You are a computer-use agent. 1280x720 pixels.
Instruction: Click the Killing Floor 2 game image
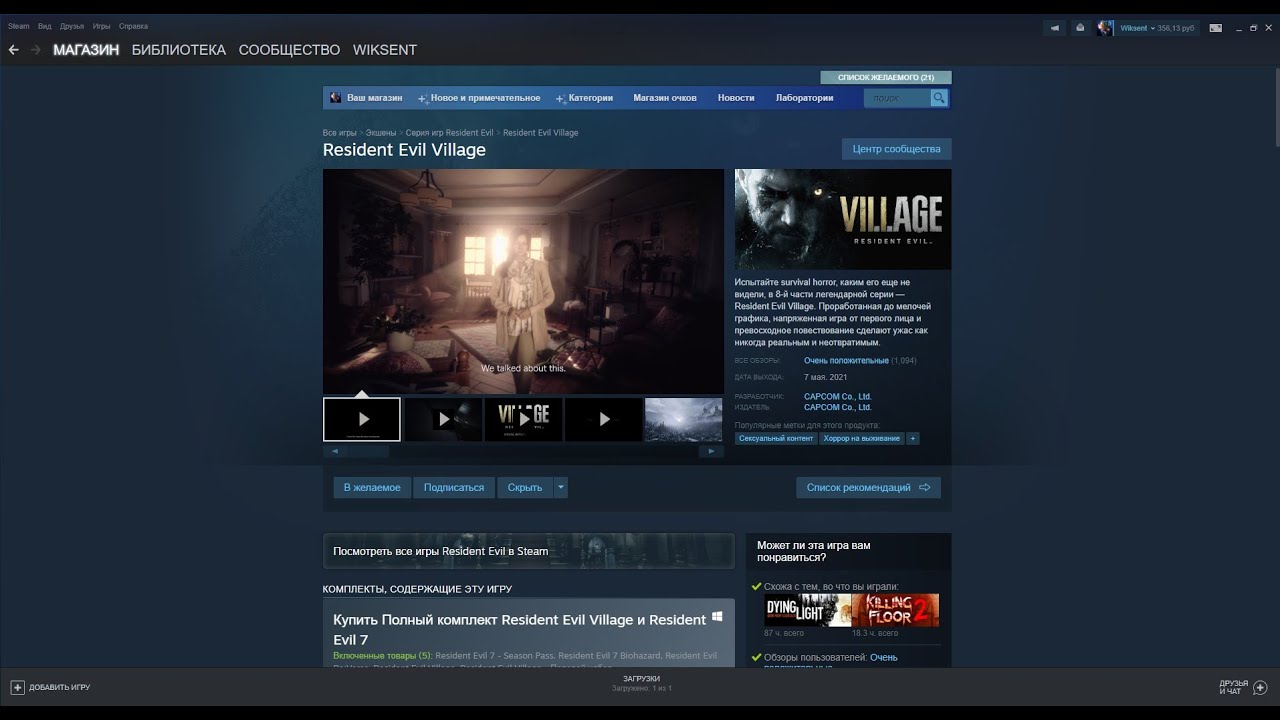tap(895, 610)
